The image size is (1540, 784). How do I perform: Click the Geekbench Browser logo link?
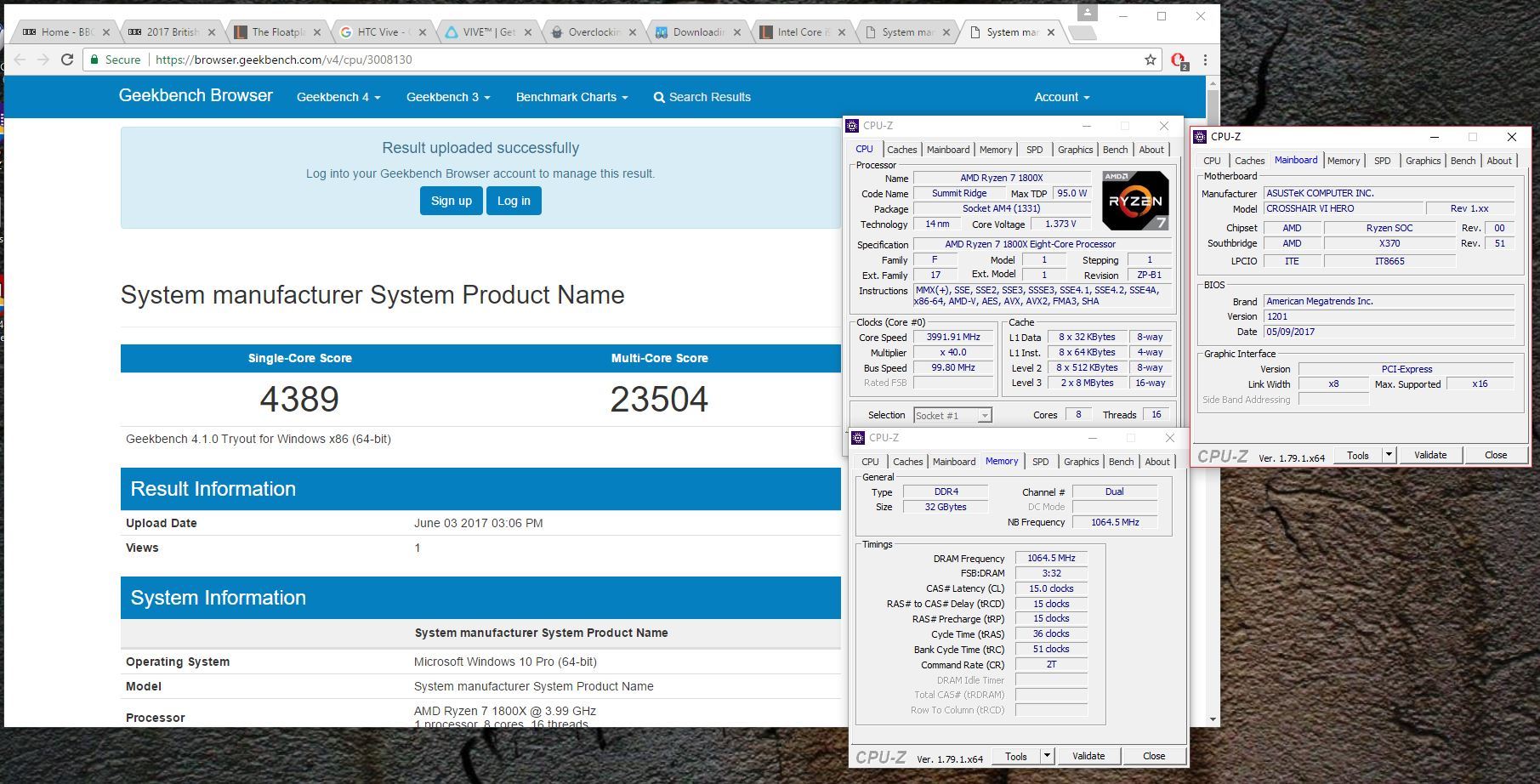point(196,95)
